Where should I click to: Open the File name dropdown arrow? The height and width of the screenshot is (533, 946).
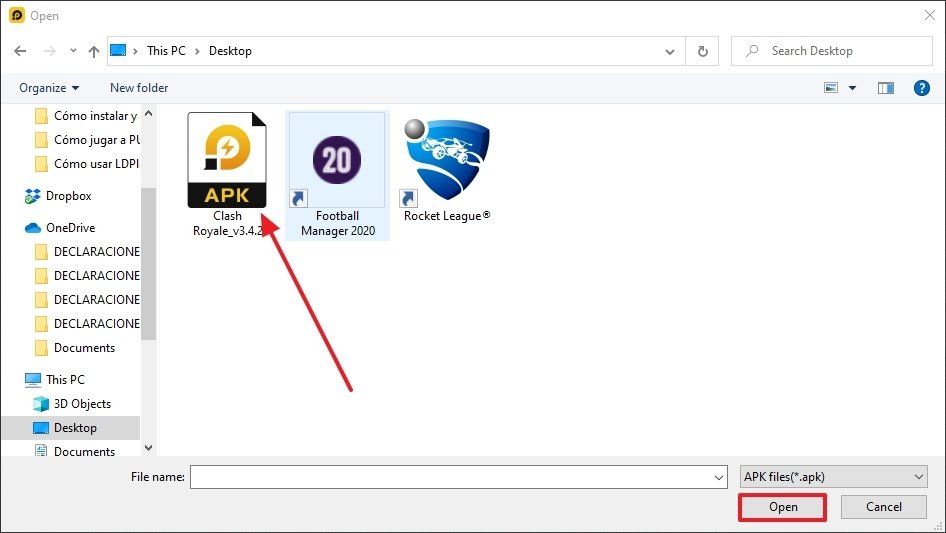point(719,477)
